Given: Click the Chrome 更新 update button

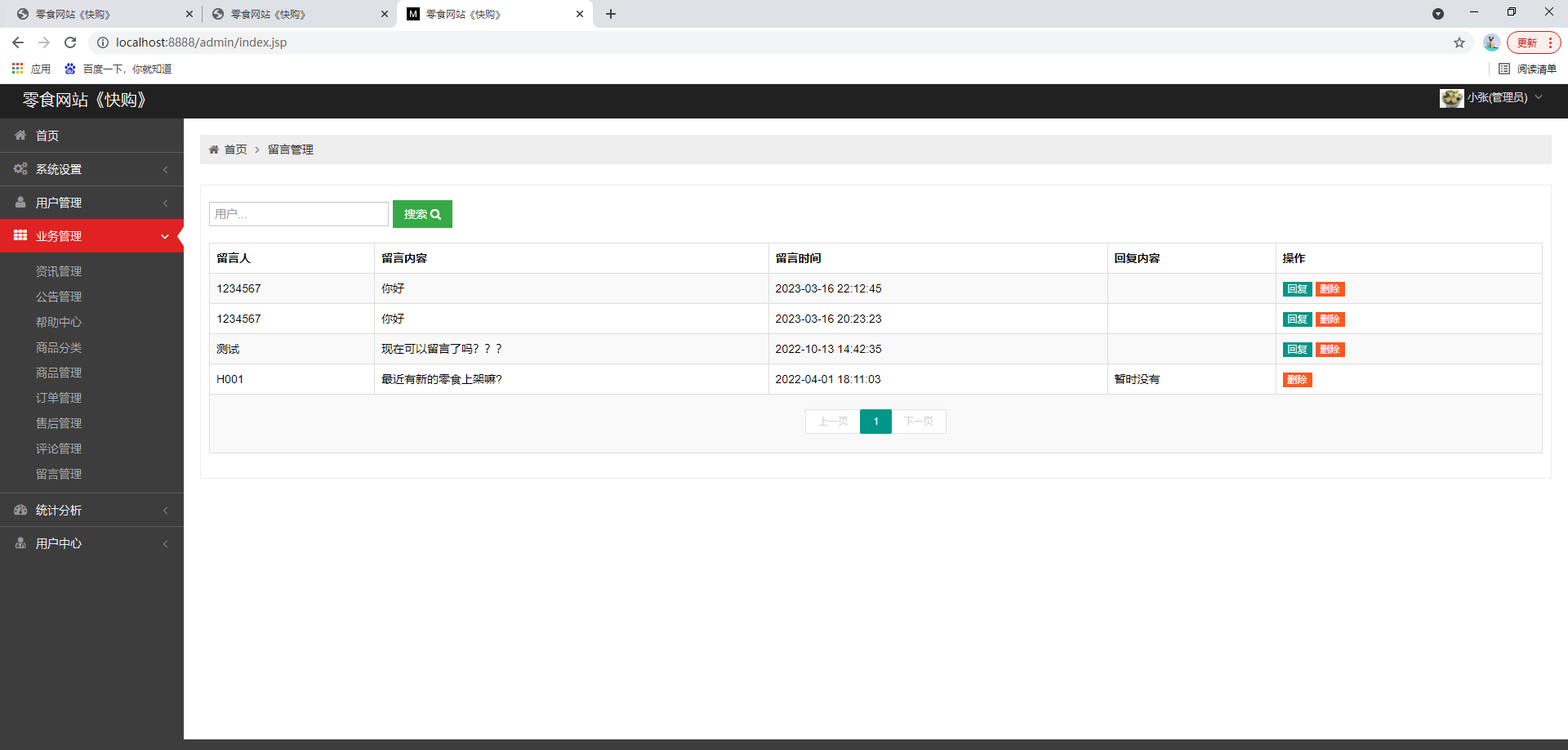Looking at the screenshot, I should click(1534, 42).
